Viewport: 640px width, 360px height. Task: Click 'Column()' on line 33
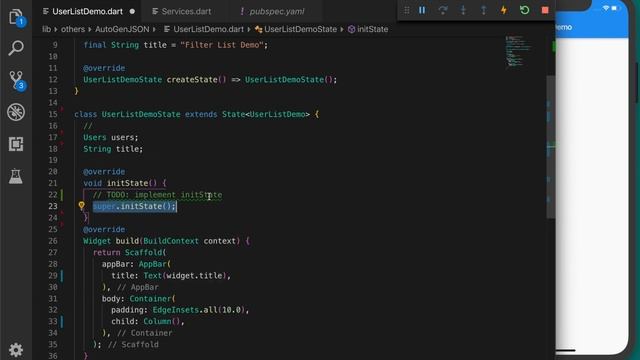click(162, 321)
